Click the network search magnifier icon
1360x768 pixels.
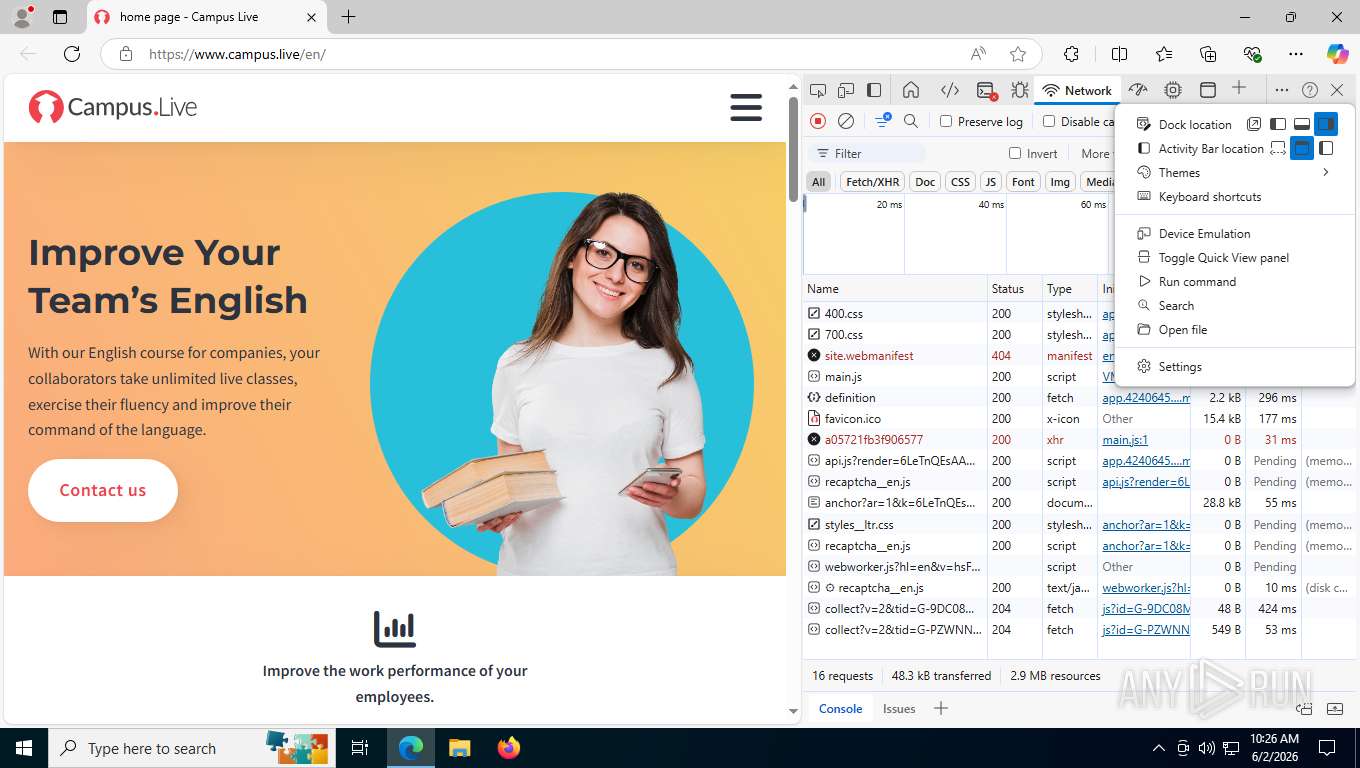coord(911,121)
